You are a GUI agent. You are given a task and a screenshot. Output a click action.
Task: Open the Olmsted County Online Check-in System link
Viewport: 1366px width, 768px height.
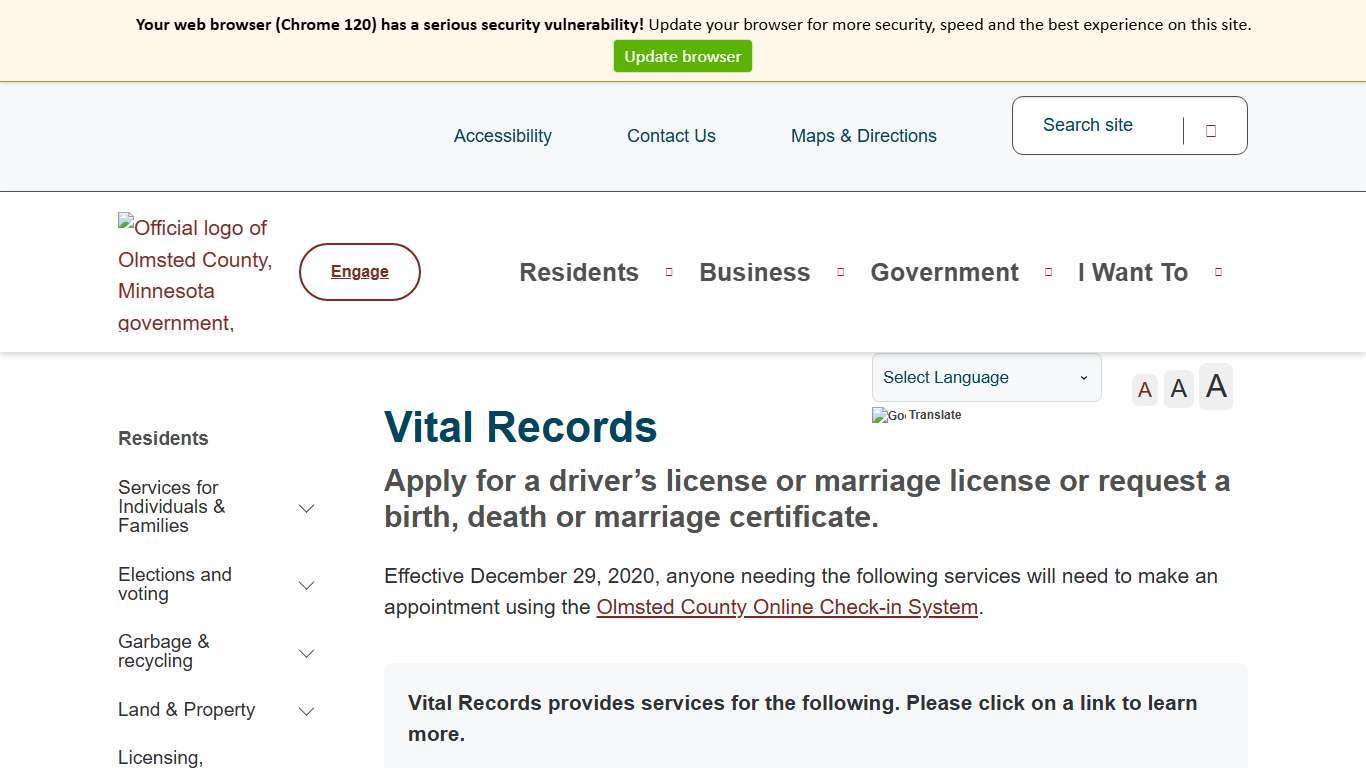coord(786,607)
